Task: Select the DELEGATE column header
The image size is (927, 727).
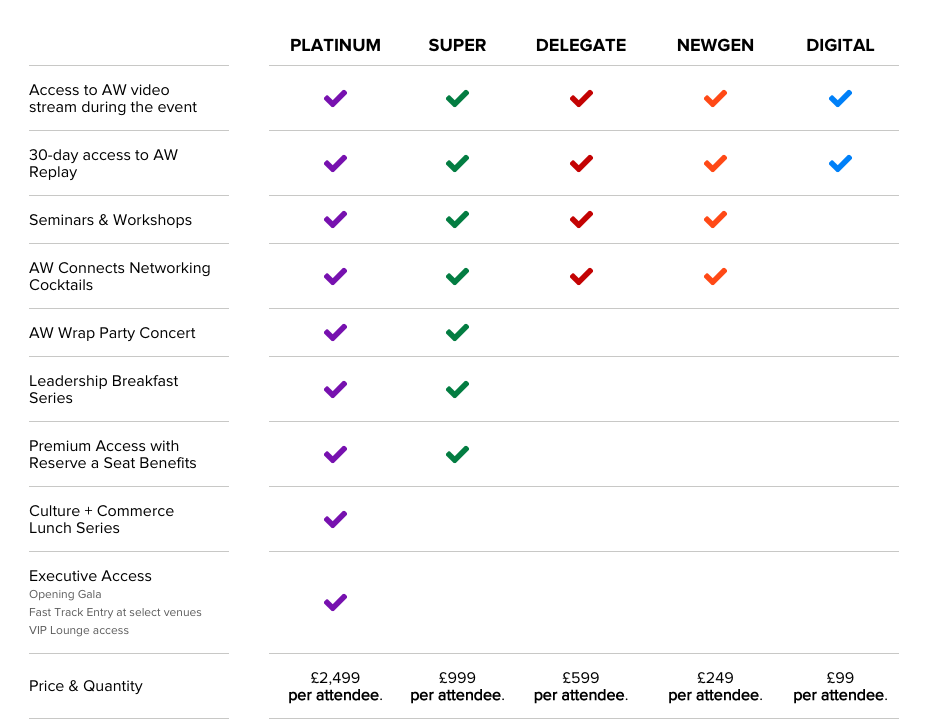Action: click(x=581, y=45)
